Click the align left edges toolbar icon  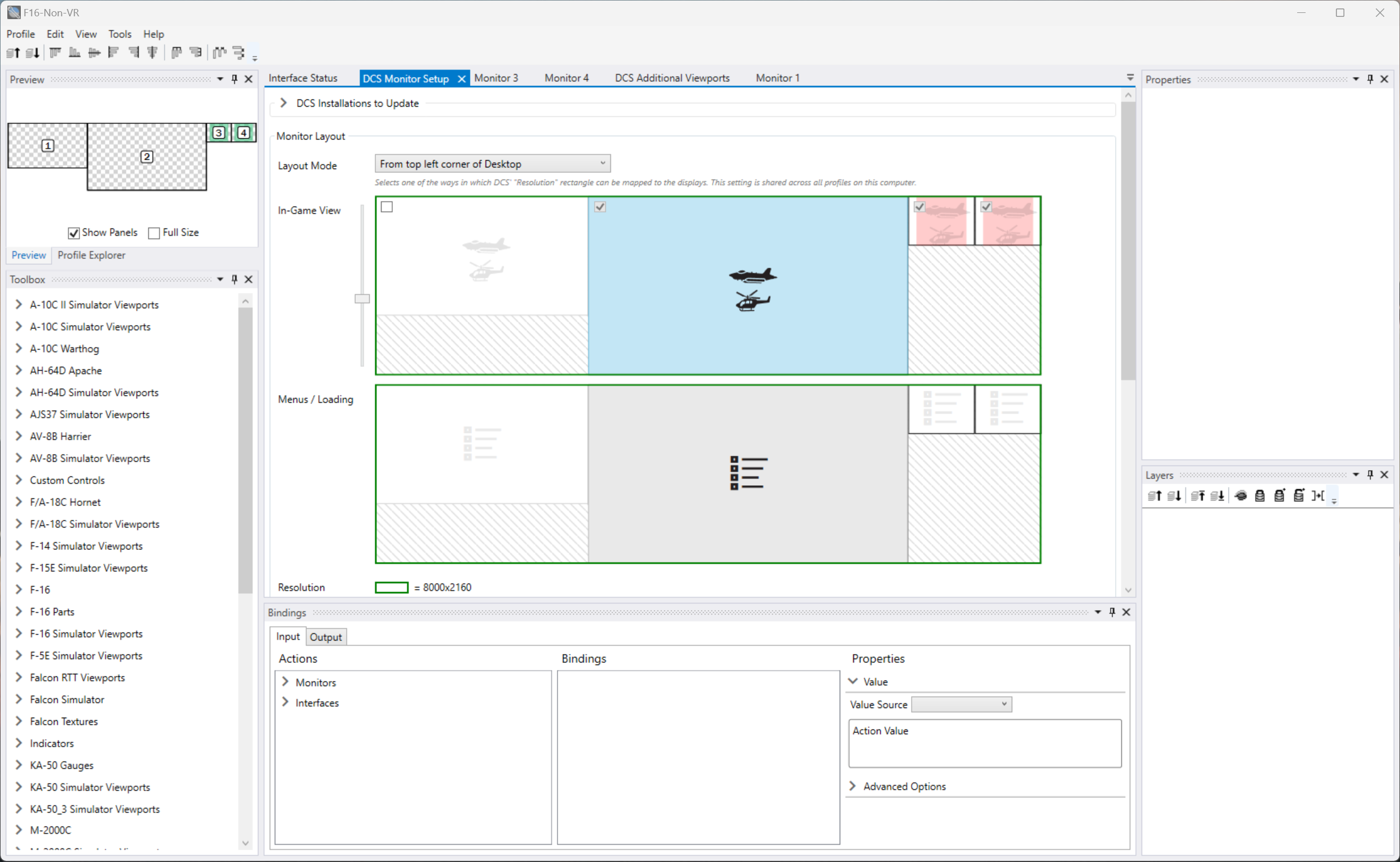114,53
